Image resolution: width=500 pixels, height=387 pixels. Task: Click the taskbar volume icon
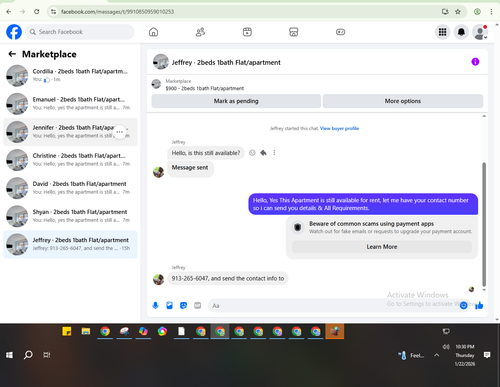coord(446,347)
